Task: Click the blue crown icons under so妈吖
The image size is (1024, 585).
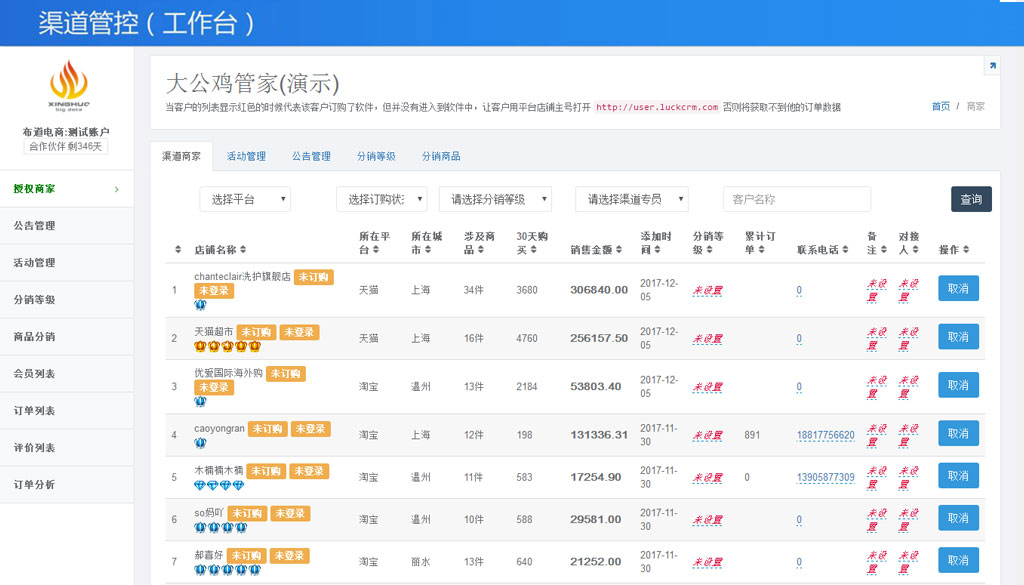Action: pyautogui.click(x=221, y=528)
